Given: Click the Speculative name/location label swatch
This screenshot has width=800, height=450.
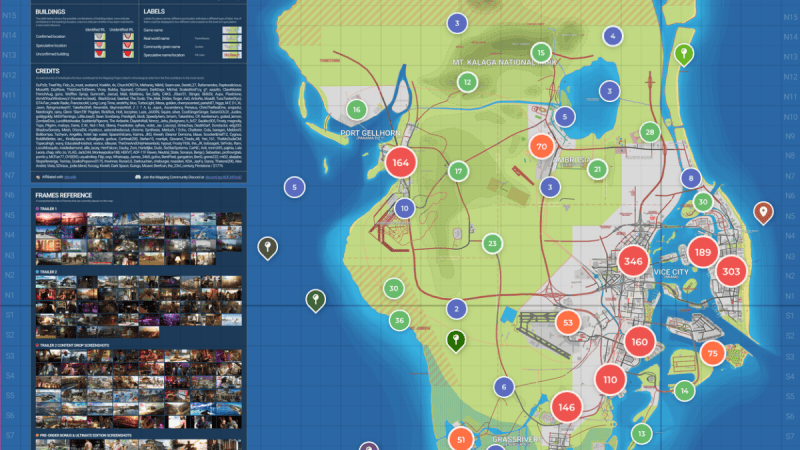Looking at the screenshot, I should [x=232, y=55].
